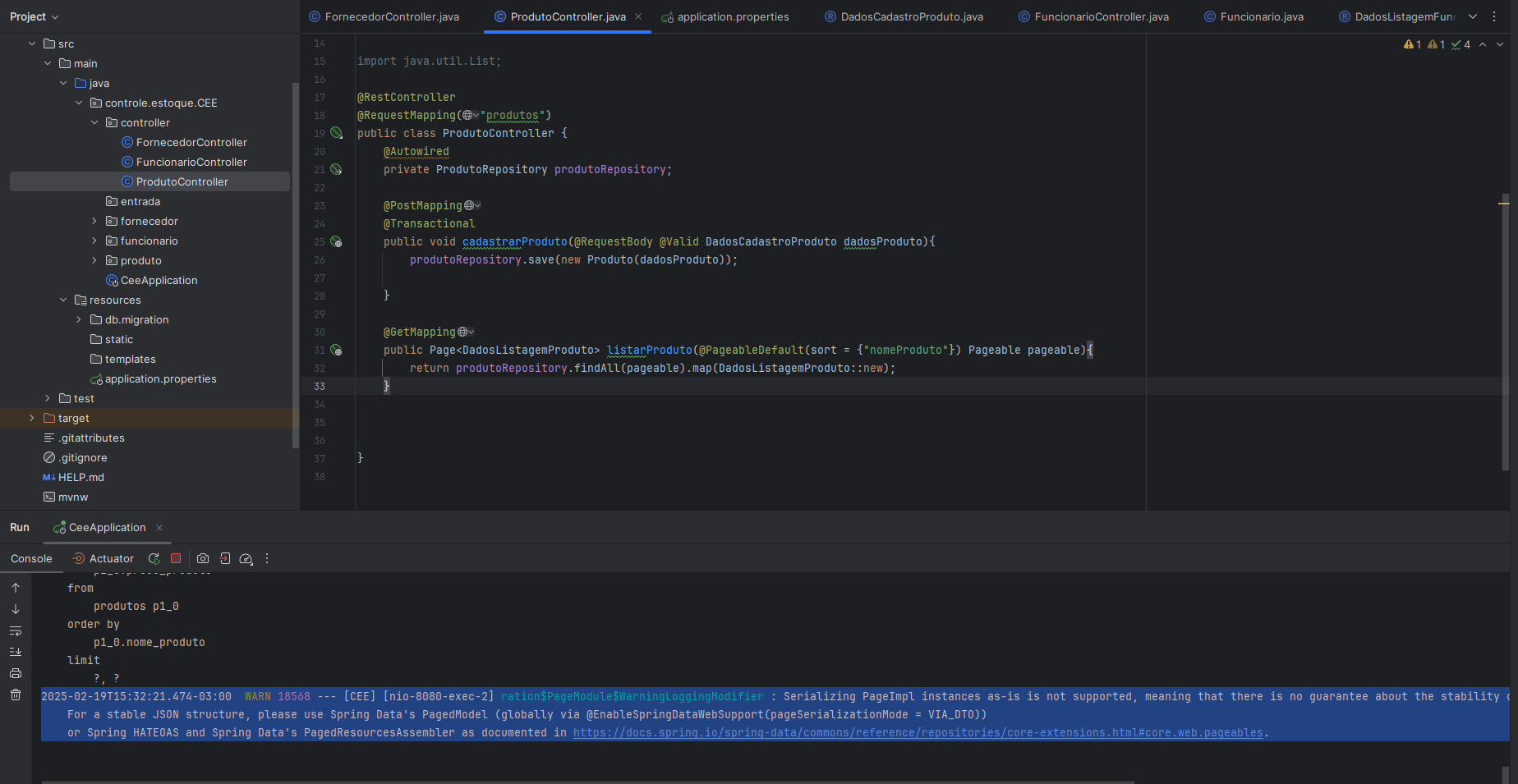
Task: Open the profiler gauge icon in Run toolbar
Action: tap(246, 558)
